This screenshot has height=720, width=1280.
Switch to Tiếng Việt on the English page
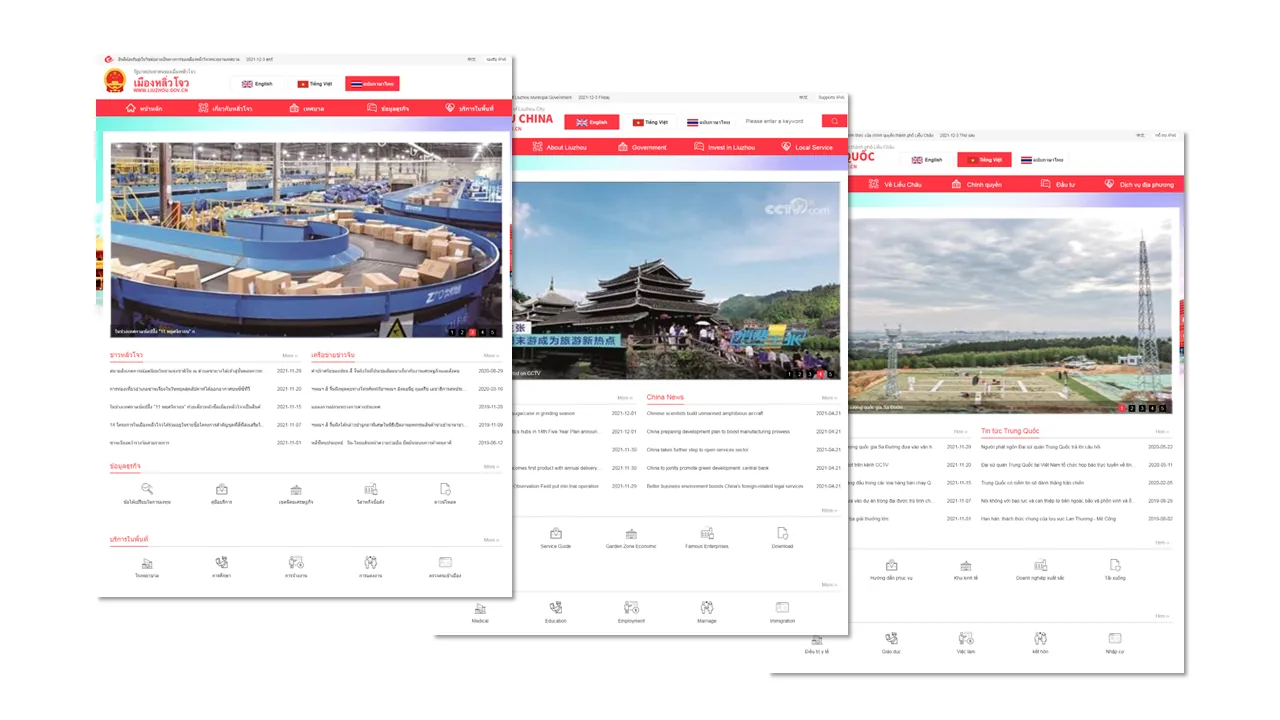click(649, 122)
